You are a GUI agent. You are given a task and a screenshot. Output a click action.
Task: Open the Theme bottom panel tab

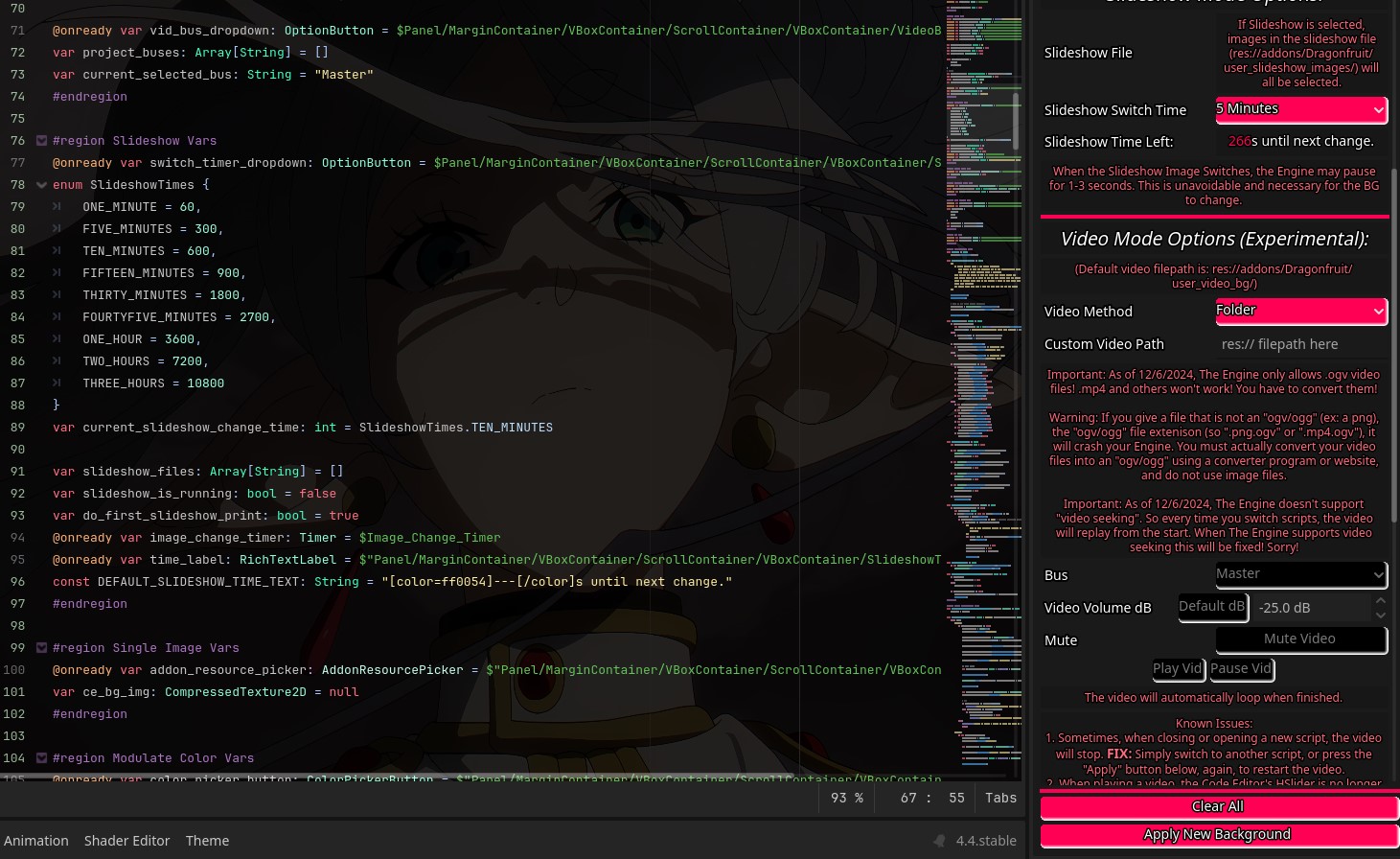[207, 841]
